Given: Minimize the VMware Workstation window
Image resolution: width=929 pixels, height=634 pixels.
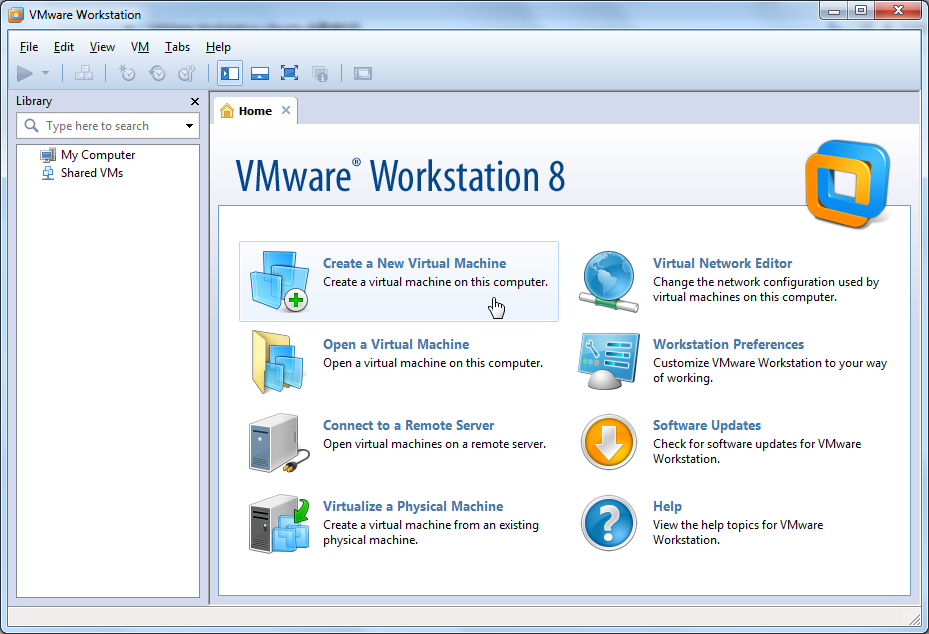Looking at the screenshot, I should pyautogui.click(x=834, y=10).
